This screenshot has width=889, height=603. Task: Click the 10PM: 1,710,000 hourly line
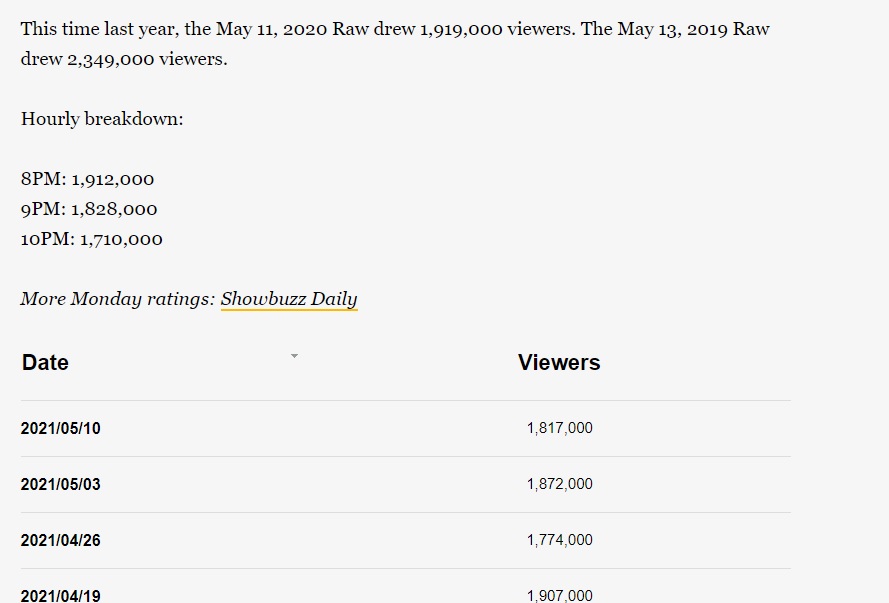tap(92, 240)
